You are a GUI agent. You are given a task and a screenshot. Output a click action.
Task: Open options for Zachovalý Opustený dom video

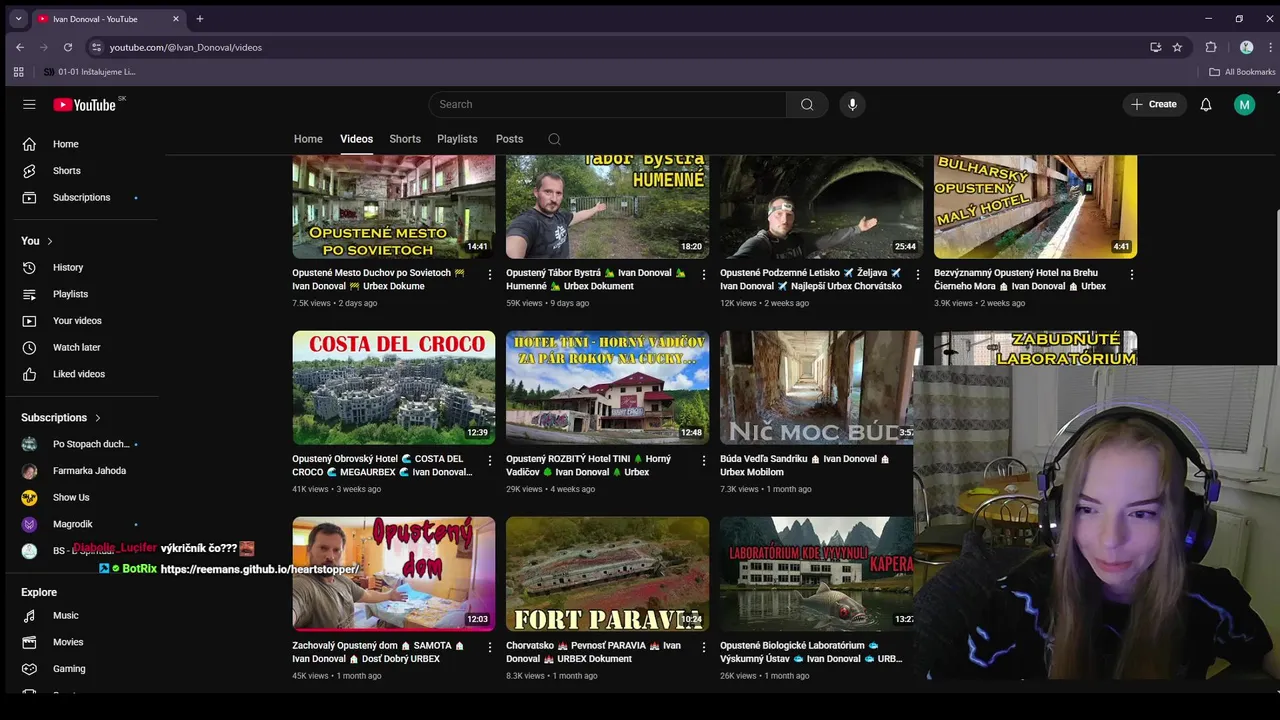(x=489, y=647)
